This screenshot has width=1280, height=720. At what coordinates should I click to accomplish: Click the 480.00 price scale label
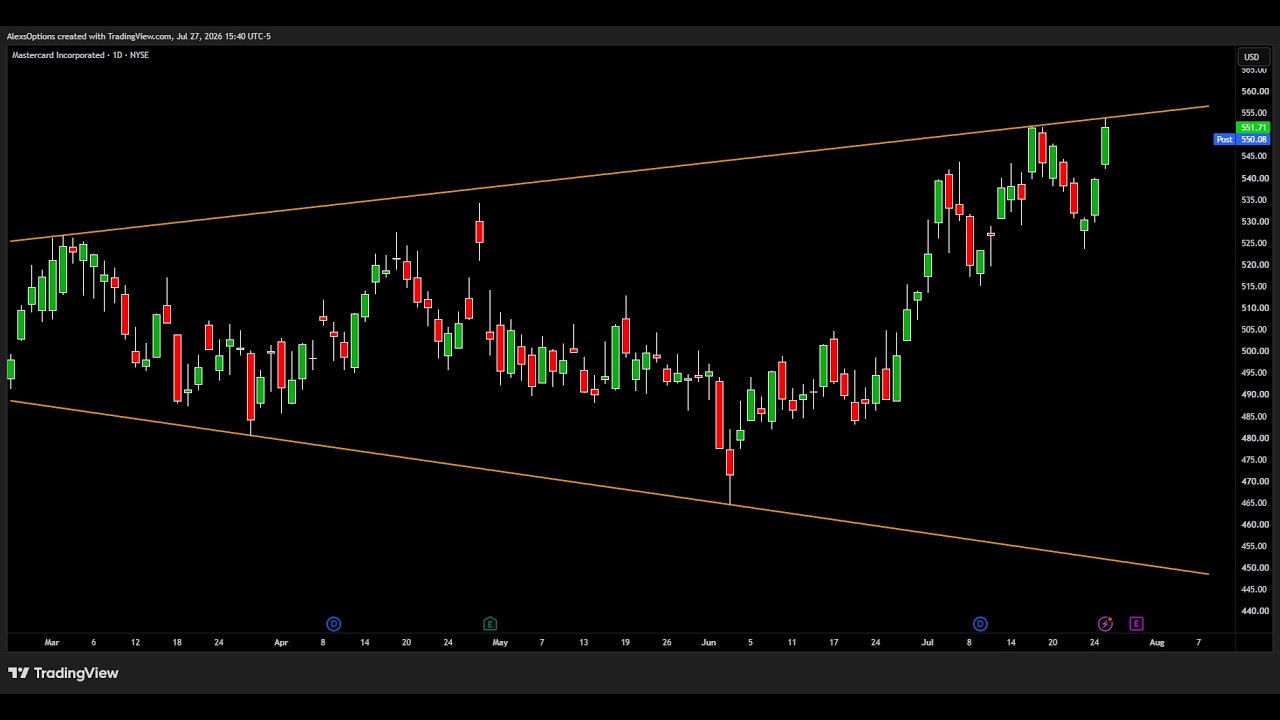point(1254,438)
